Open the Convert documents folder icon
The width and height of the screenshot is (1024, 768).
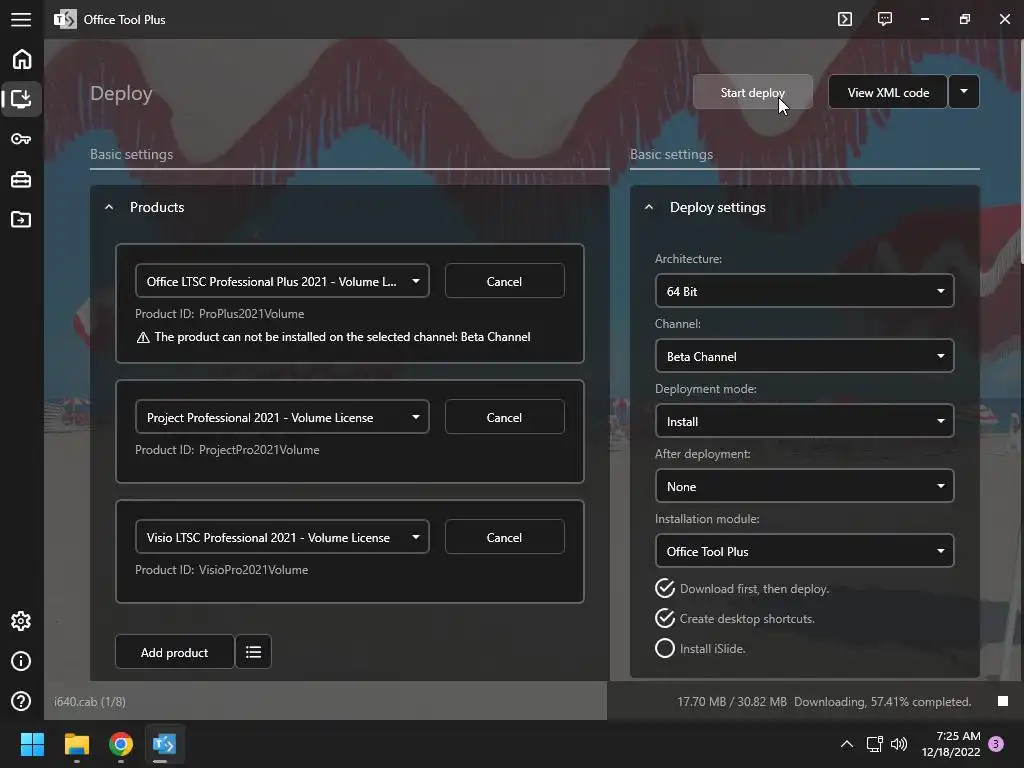point(21,219)
